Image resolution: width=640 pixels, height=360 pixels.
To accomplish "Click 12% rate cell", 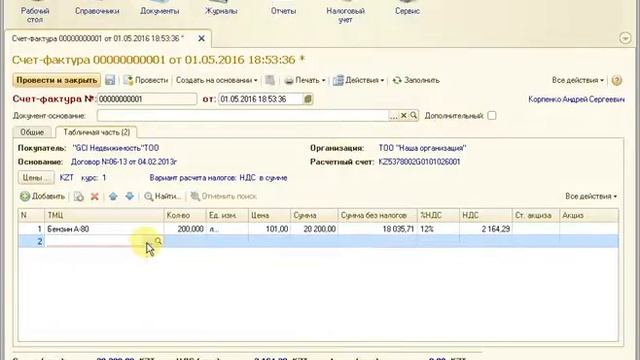I will pyautogui.click(x=438, y=229).
